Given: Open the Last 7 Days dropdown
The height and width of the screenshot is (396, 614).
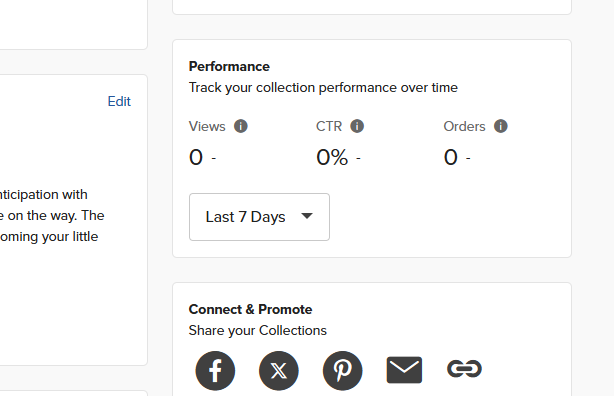Looking at the screenshot, I should tap(259, 217).
